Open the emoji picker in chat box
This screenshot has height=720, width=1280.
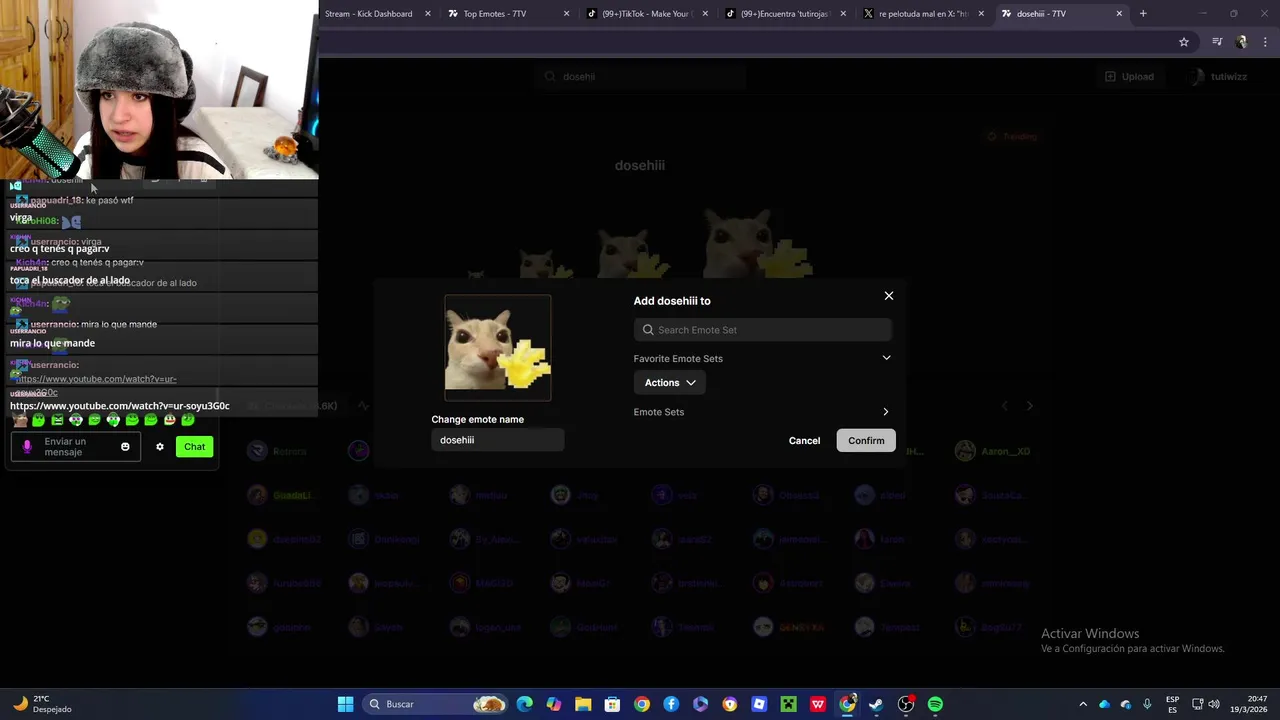(125, 447)
